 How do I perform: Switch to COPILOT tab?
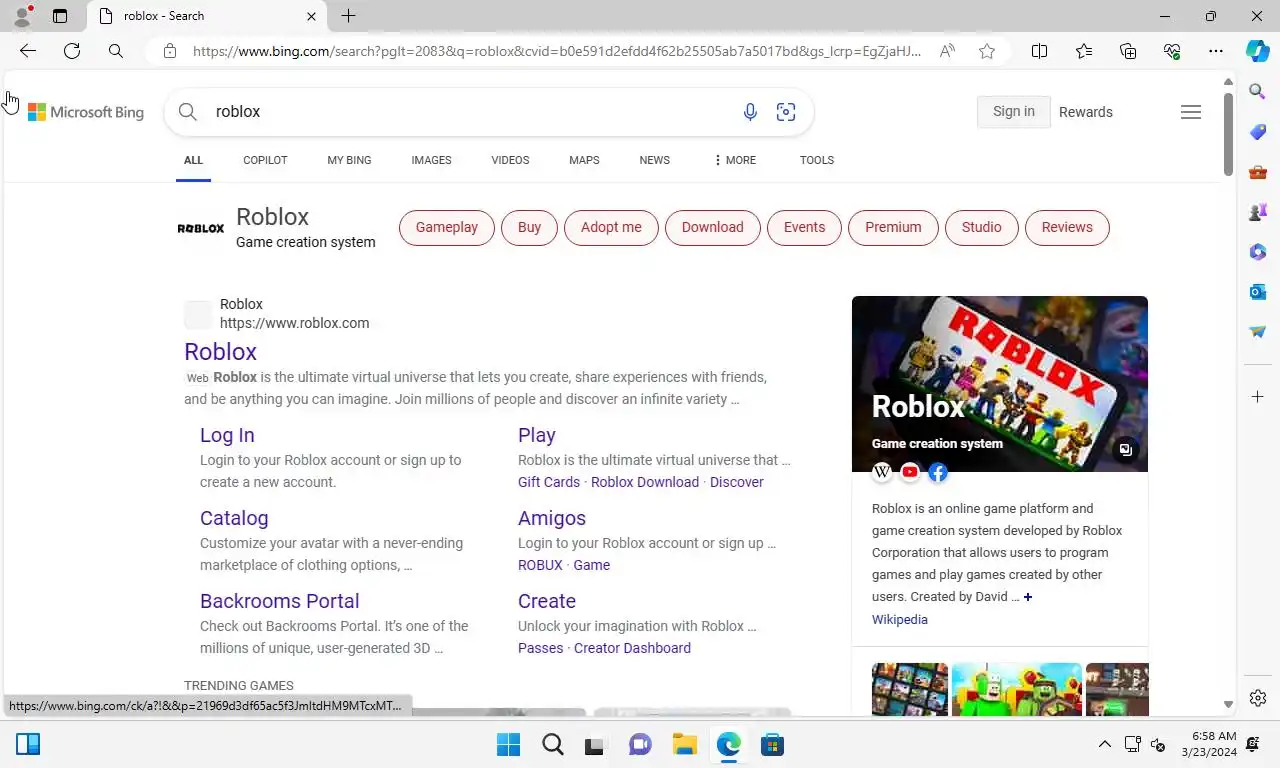265,160
